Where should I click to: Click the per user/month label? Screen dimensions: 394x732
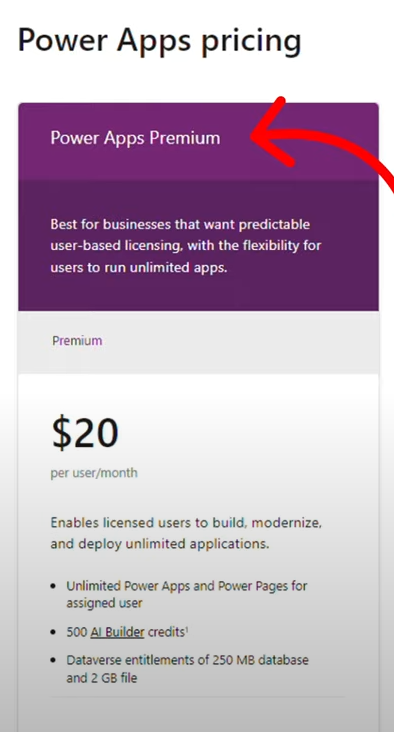pyautogui.click(x=94, y=473)
